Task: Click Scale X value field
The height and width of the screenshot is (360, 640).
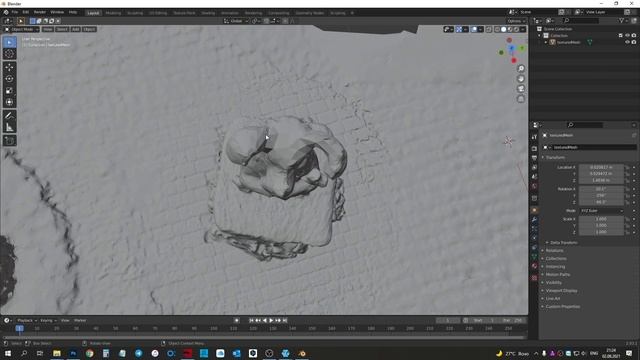Action: [601, 219]
